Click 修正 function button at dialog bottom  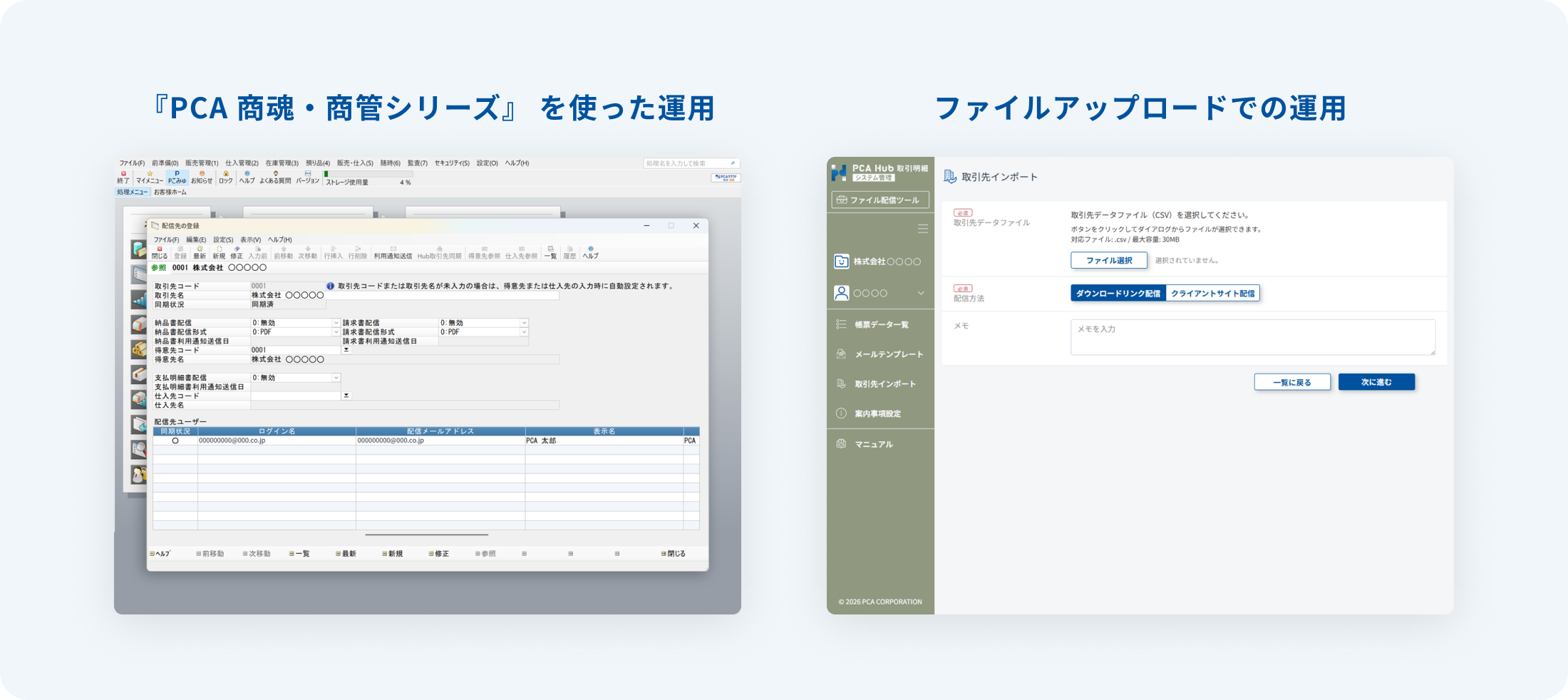[x=438, y=554]
